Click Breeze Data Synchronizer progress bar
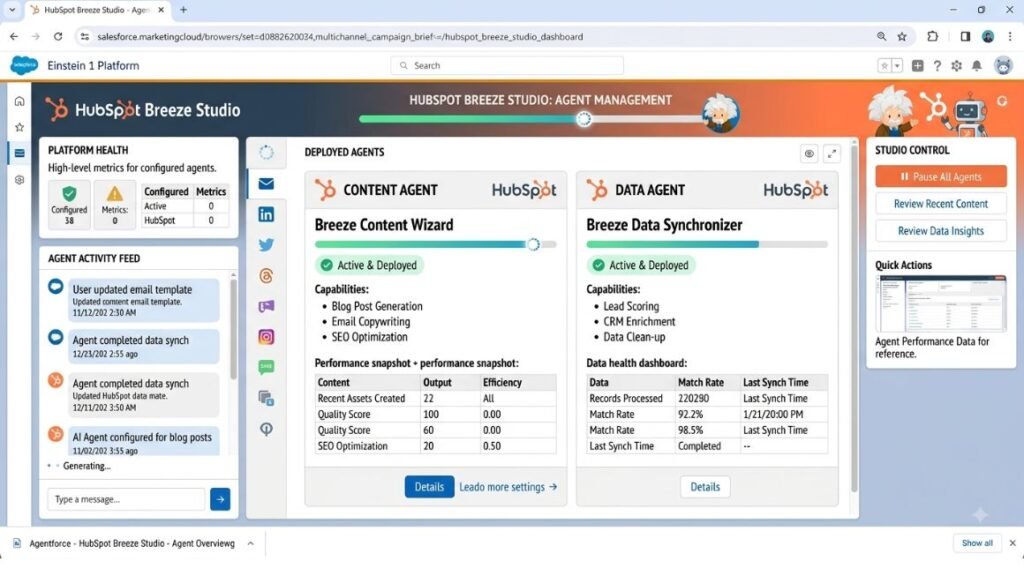 click(707, 244)
